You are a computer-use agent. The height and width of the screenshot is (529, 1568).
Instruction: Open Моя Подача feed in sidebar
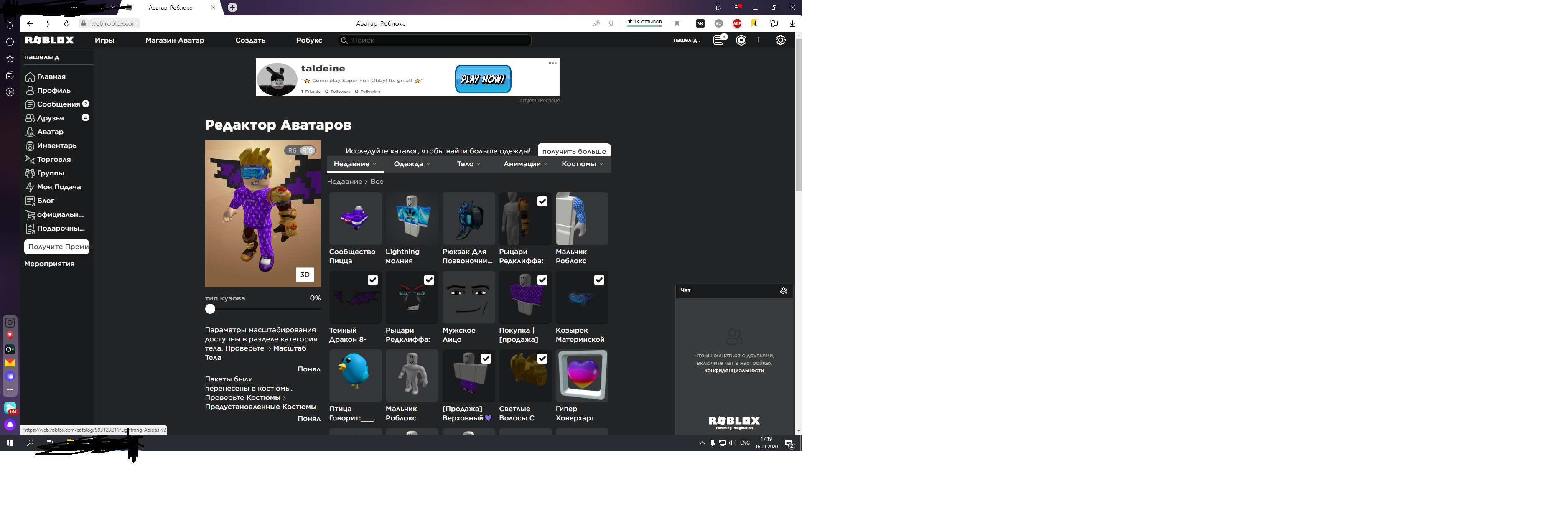[53, 187]
